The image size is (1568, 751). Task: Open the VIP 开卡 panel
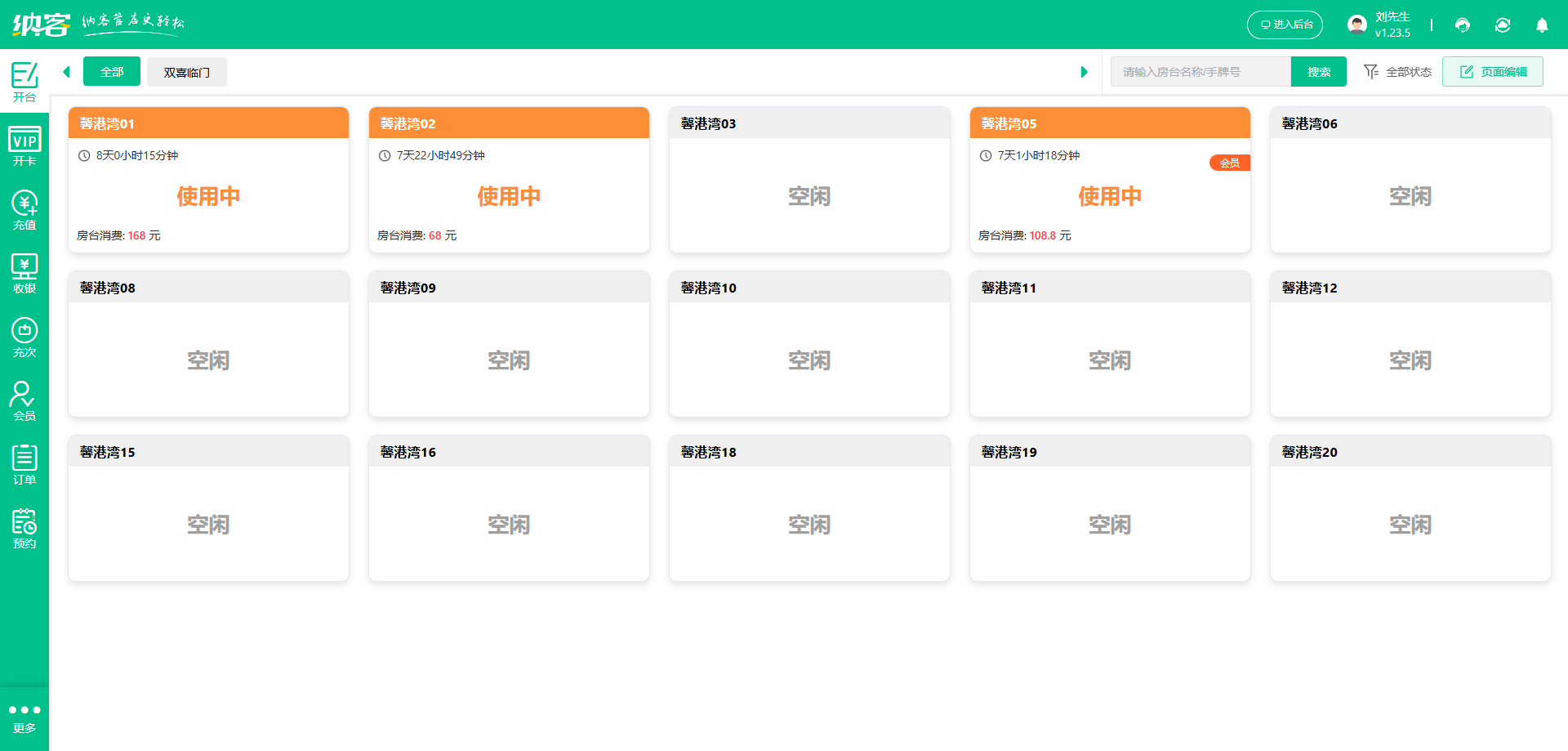tap(24, 145)
